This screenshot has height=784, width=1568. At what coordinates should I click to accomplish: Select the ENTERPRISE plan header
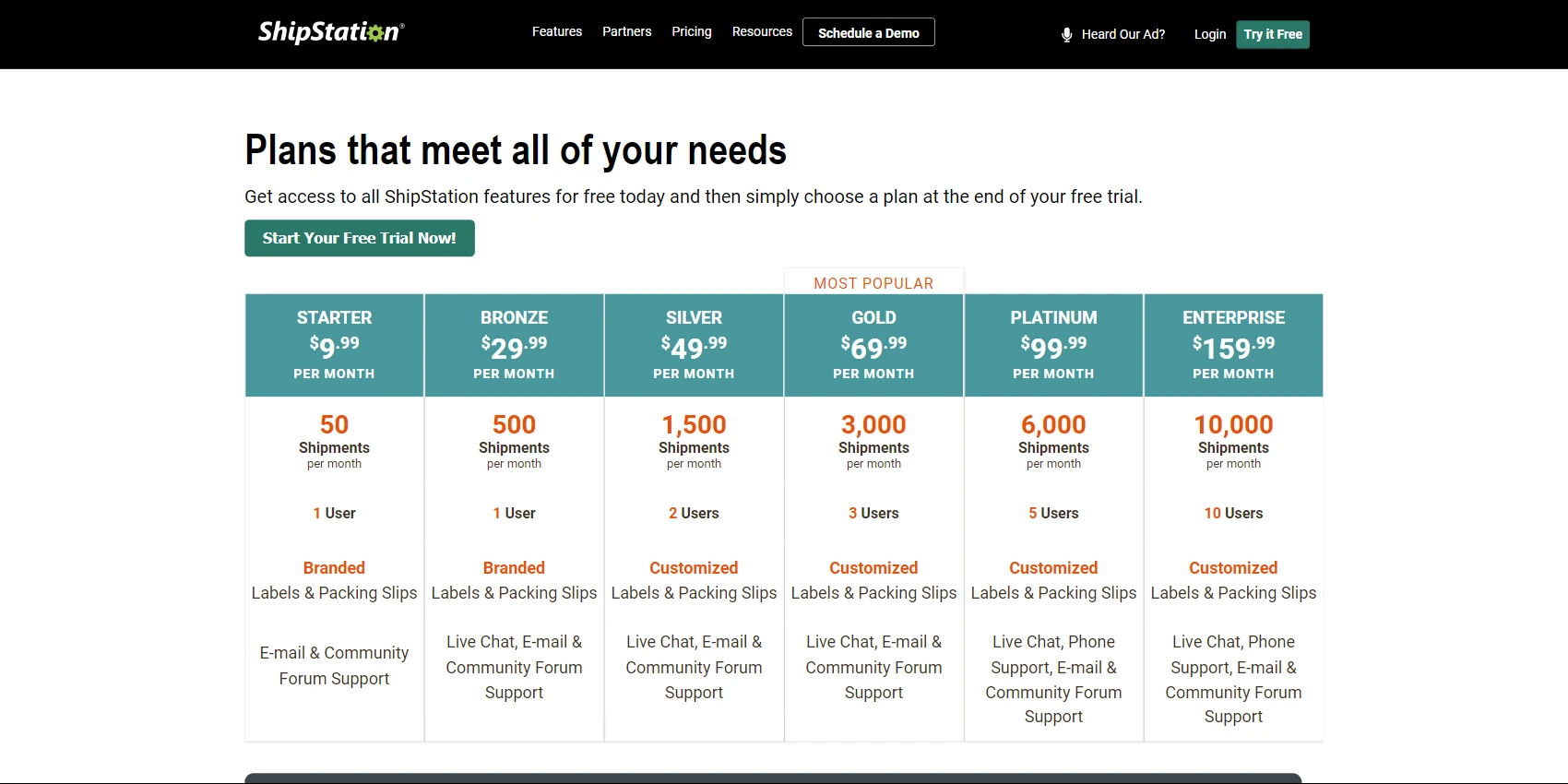(x=1233, y=345)
